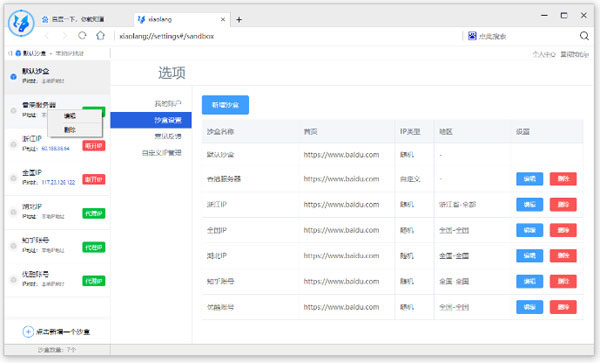Click the 沙盒数量 status bar text
The image size is (600, 363).
(x=57, y=350)
